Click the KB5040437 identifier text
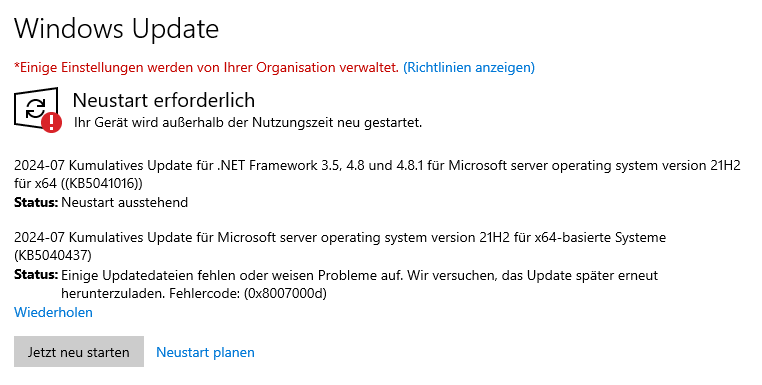Viewport: 762px width, 385px height. [52, 255]
